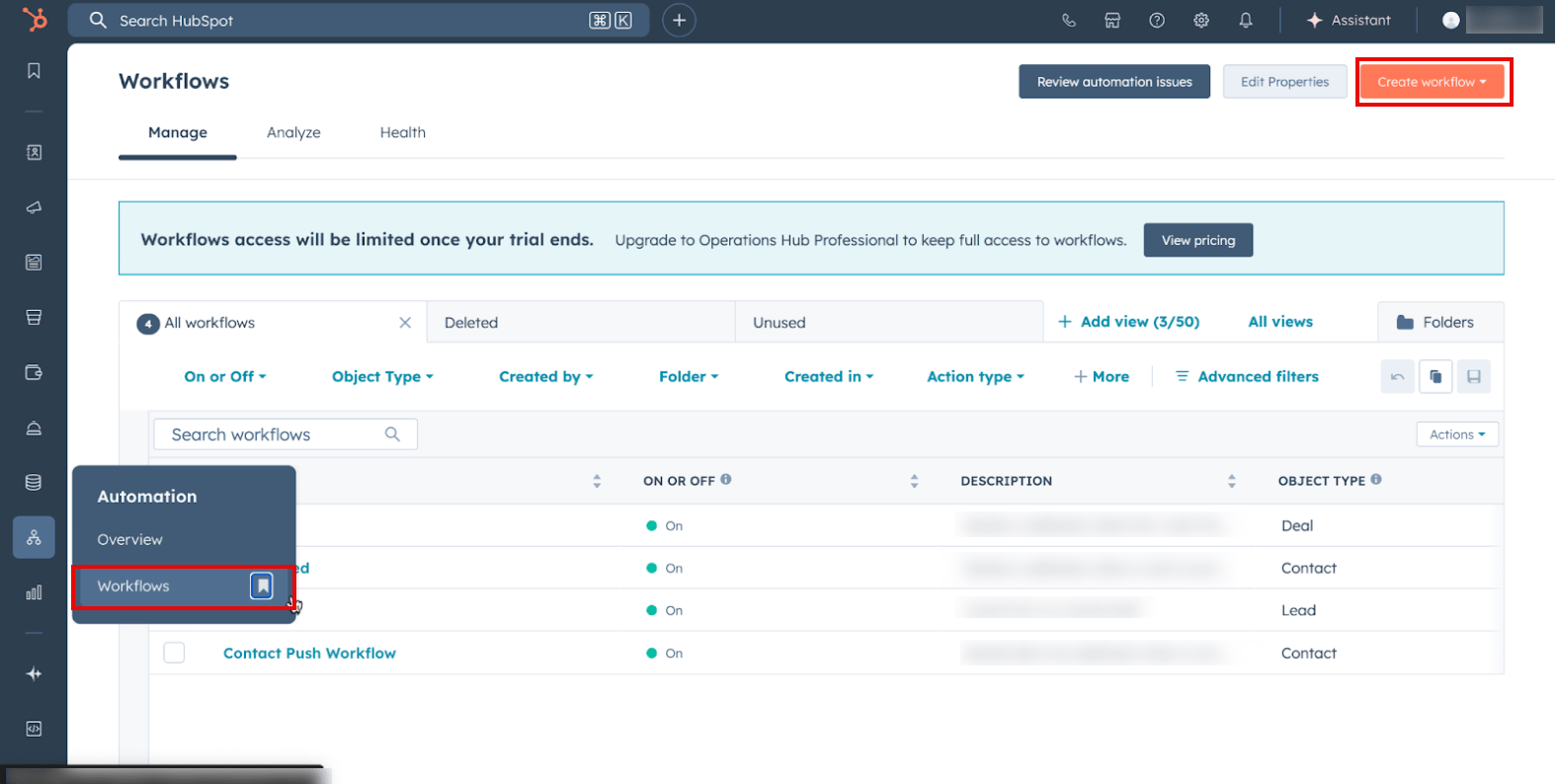Select the Deleted view tab
This screenshot has height=784, width=1557.
pos(581,323)
